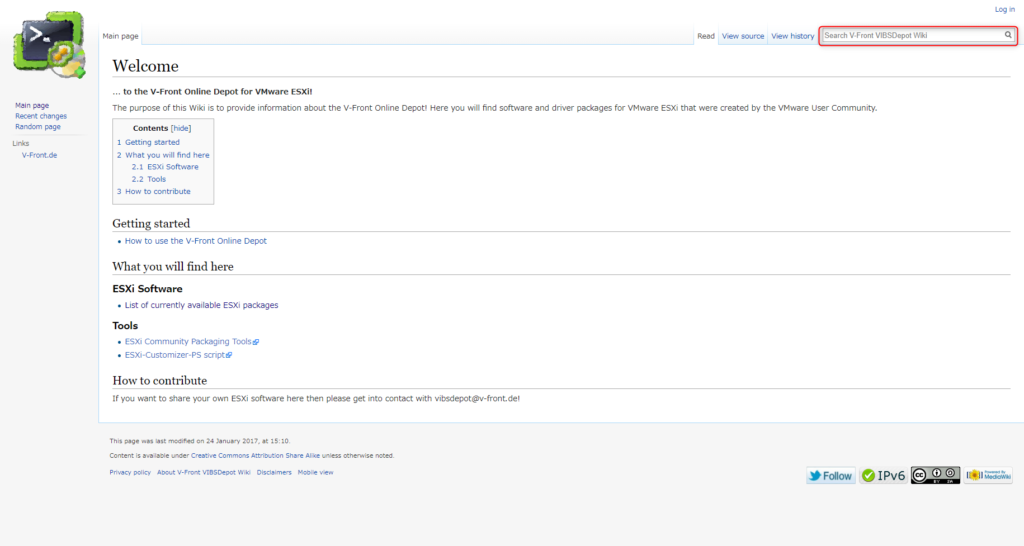Jump to contents entry 2.1 ESXi Software
This screenshot has width=1024, height=546.
pyautogui.click(x=165, y=167)
